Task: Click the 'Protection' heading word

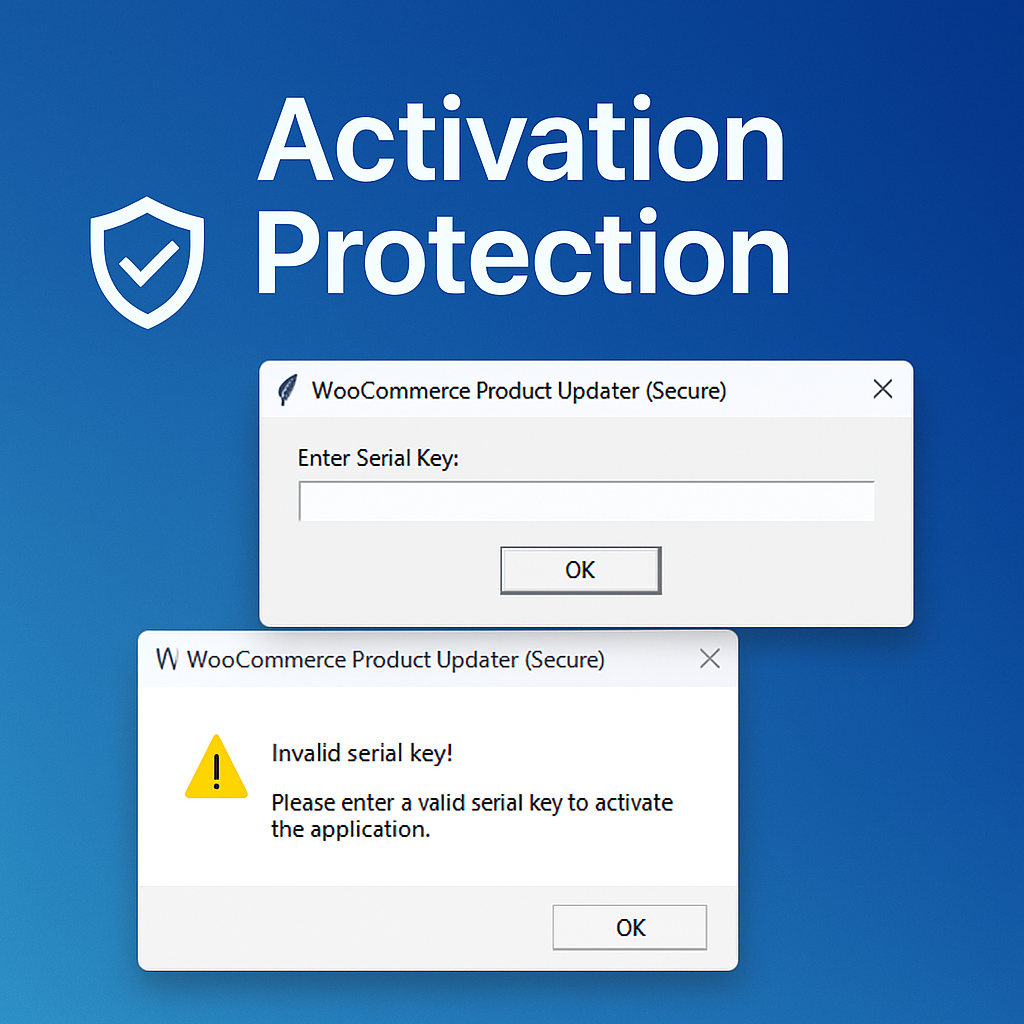Action: [524, 253]
